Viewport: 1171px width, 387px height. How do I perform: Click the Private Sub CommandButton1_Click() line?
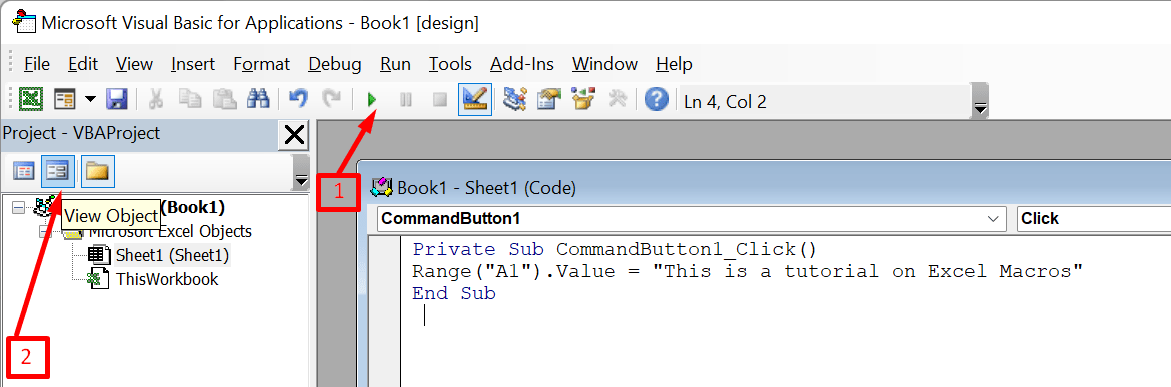click(x=615, y=249)
